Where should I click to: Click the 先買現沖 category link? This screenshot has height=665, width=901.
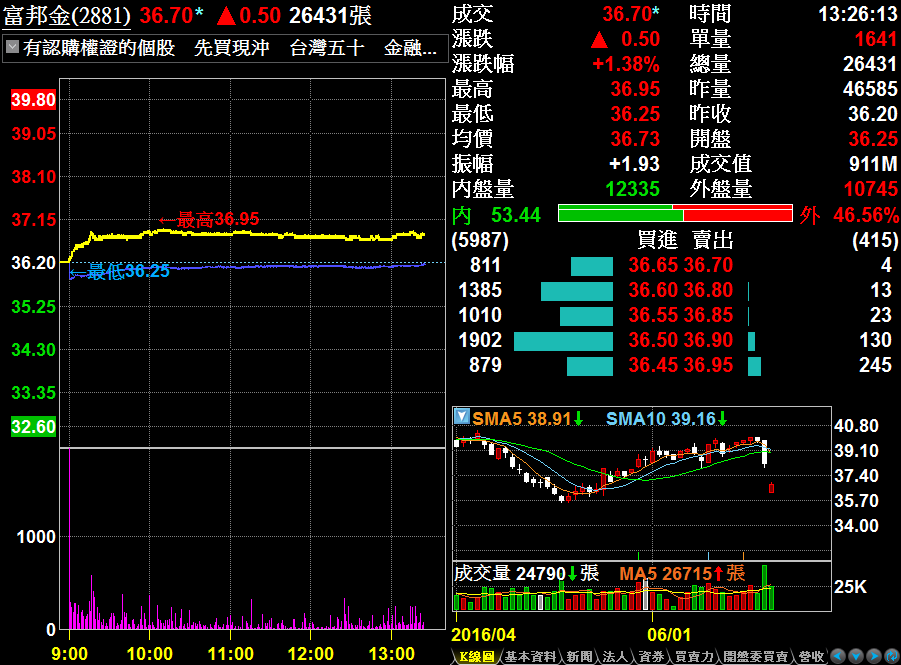click(232, 48)
